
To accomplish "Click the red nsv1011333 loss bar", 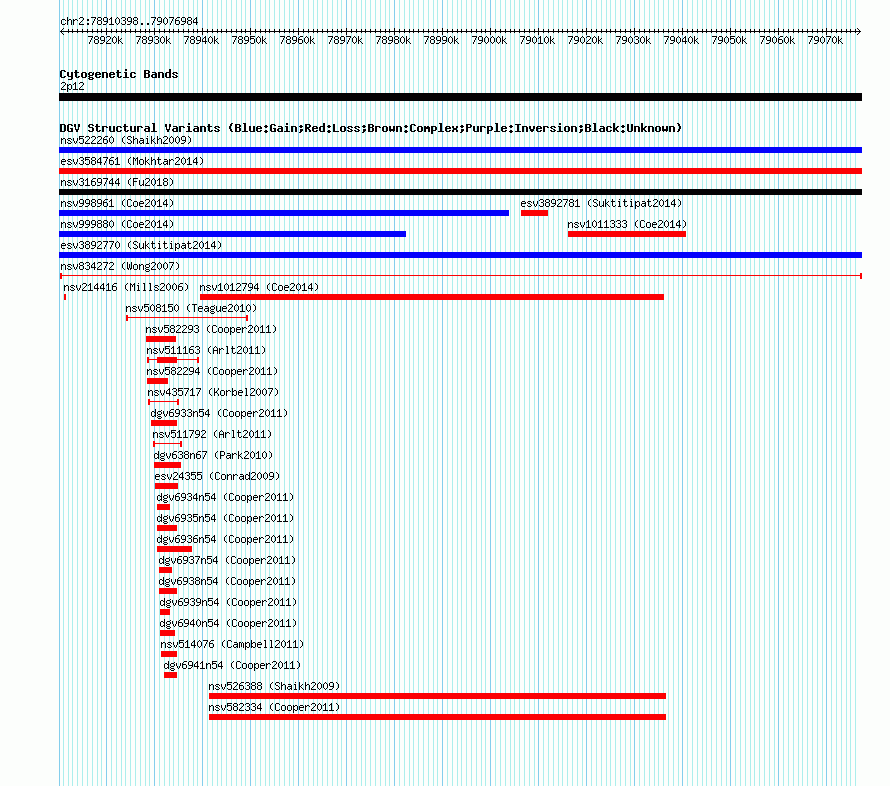I will click(x=627, y=234).
